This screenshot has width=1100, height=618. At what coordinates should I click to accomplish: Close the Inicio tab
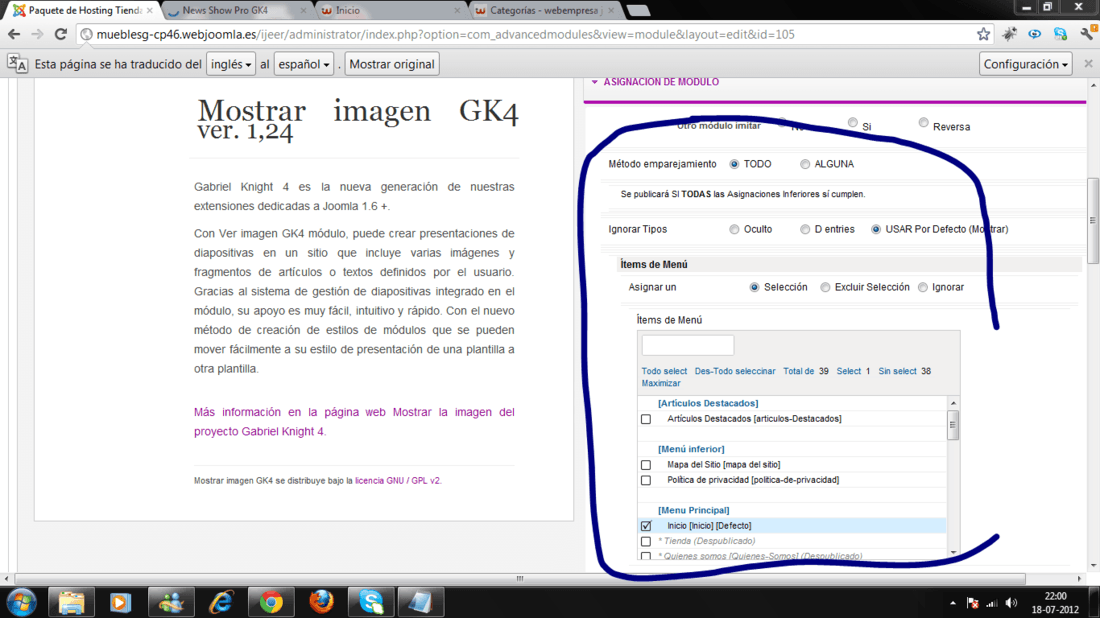coord(457,11)
